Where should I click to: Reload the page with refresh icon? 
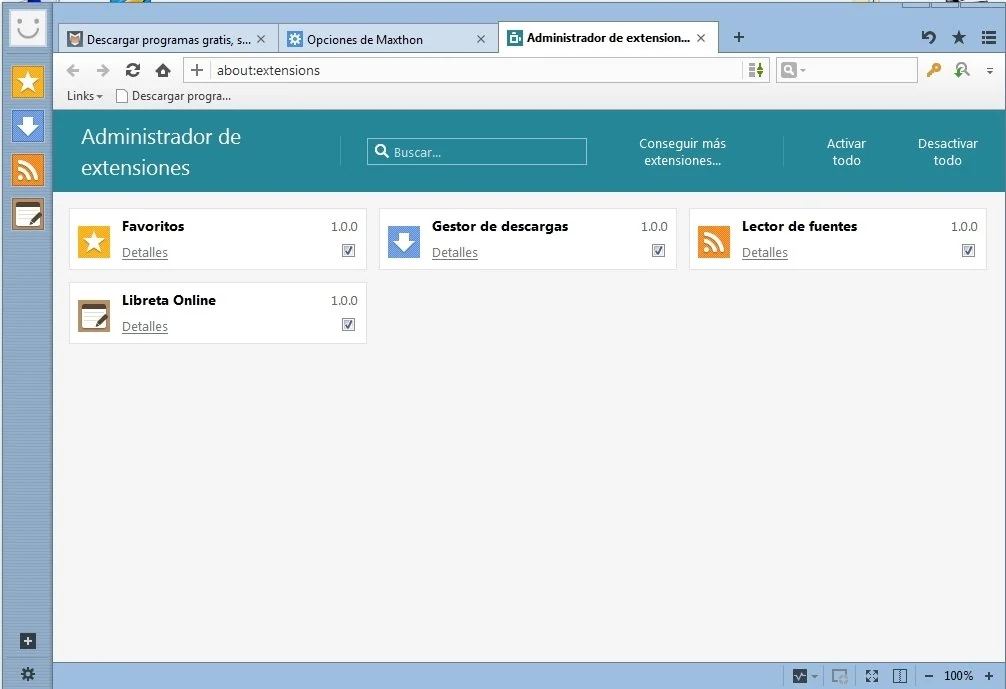pos(133,70)
